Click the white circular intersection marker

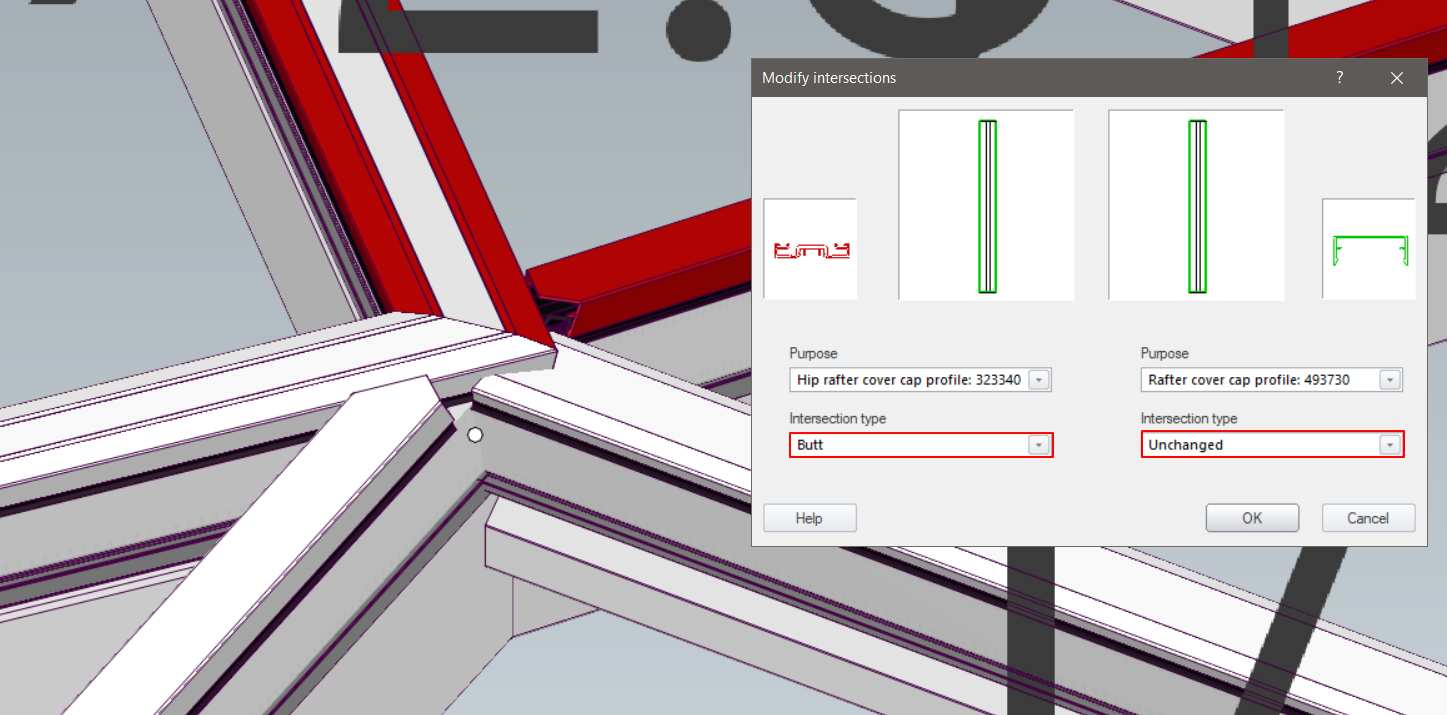click(475, 435)
